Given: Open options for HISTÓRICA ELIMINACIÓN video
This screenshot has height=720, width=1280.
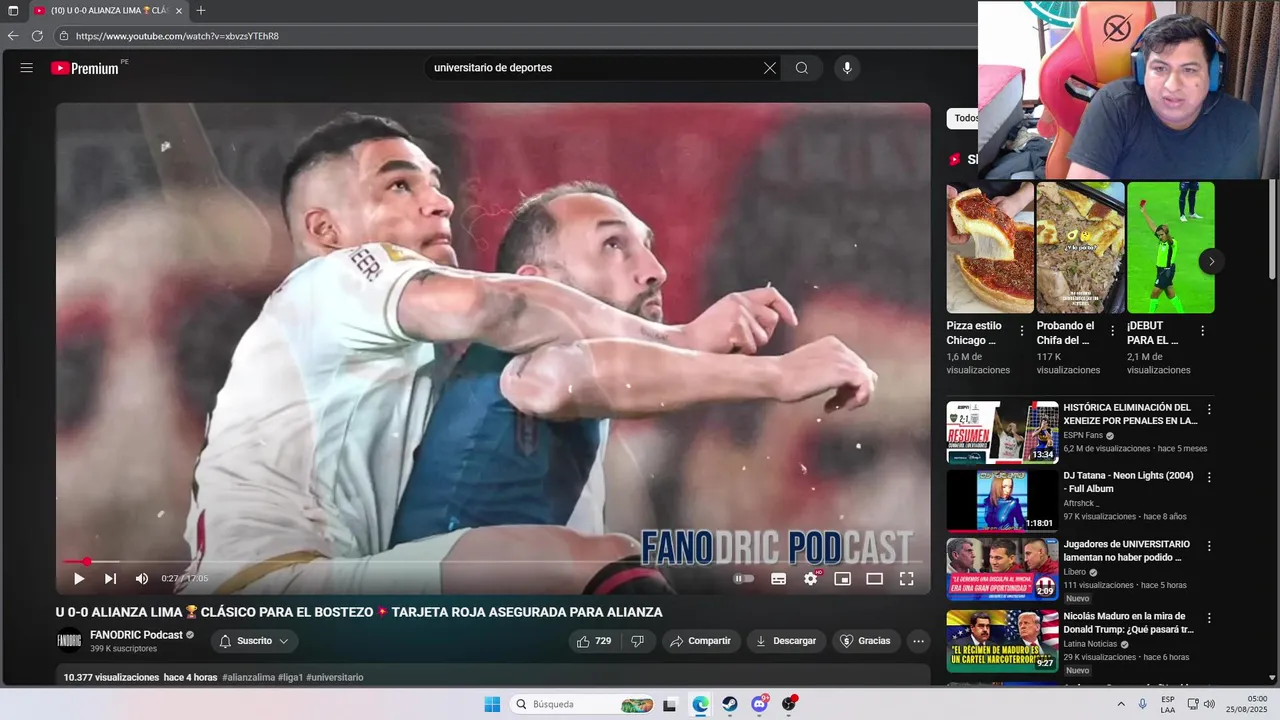Looking at the screenshot, I should tap(1209, 409).
